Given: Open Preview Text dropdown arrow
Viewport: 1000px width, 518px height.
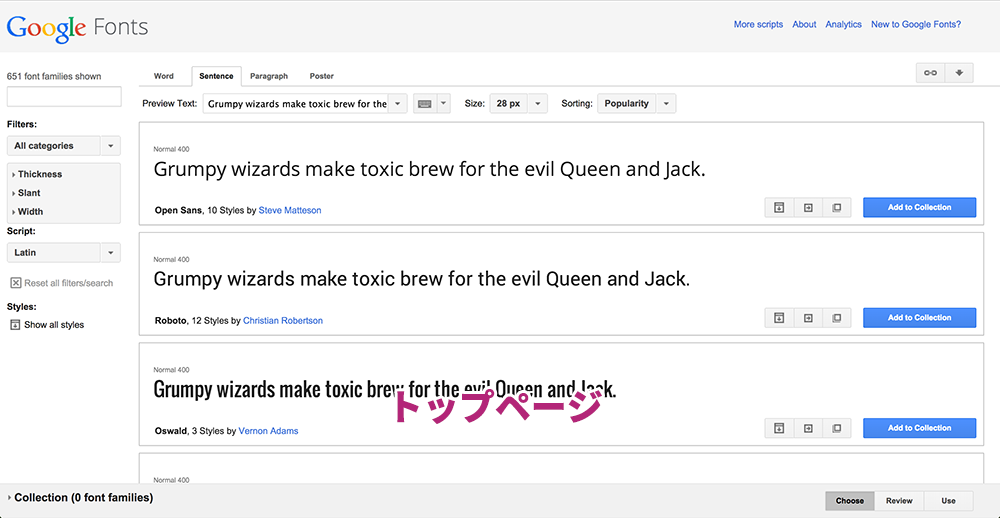Looking at the screenshot, I should click(397, 103).
